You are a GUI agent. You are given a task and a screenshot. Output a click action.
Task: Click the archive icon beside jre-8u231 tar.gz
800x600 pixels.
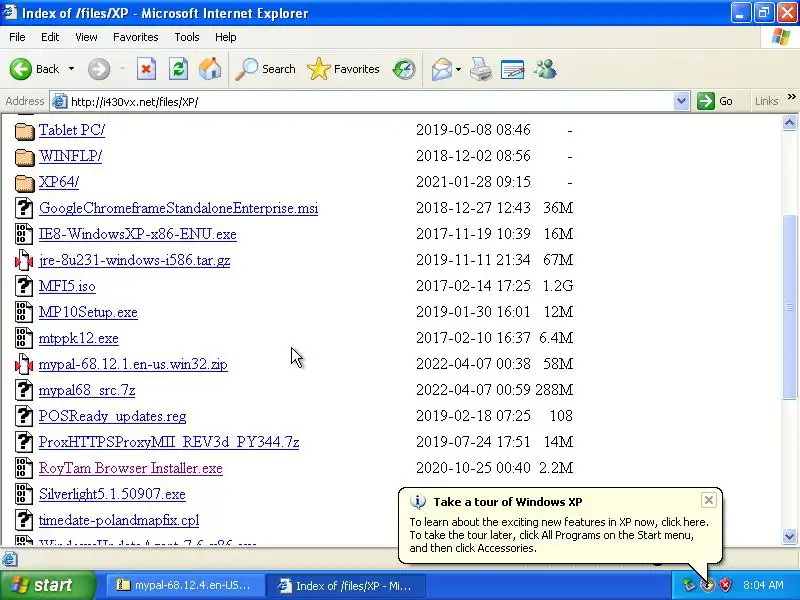coord(23,260)
